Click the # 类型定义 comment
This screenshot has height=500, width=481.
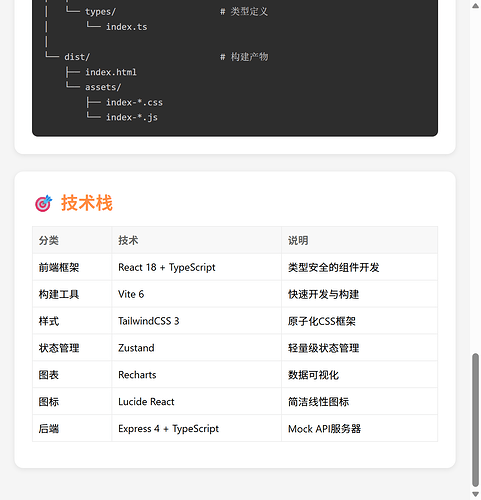pos(244,12)
